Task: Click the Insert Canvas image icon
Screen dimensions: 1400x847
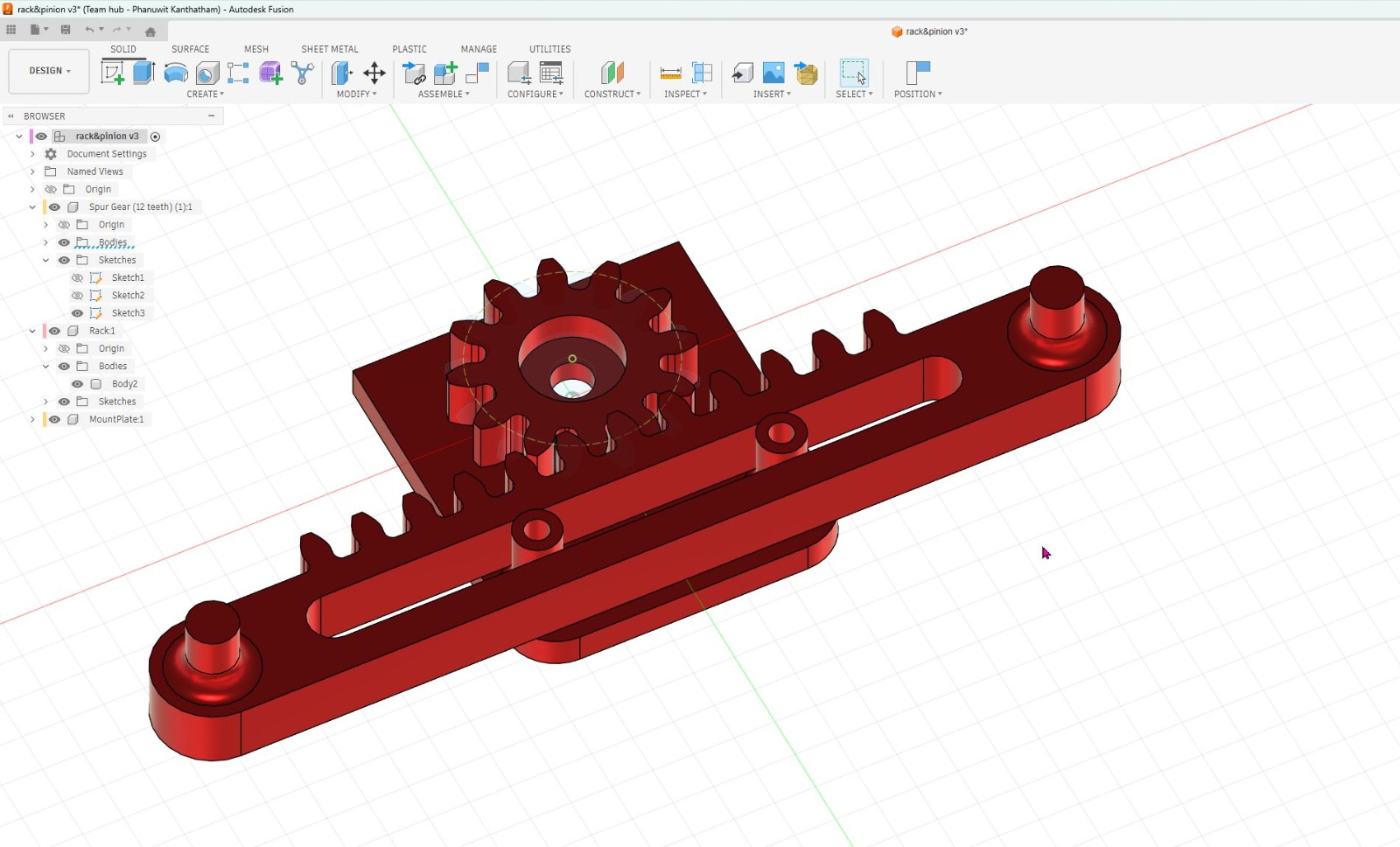Action: pyautogui.click(x=773, y=73)
